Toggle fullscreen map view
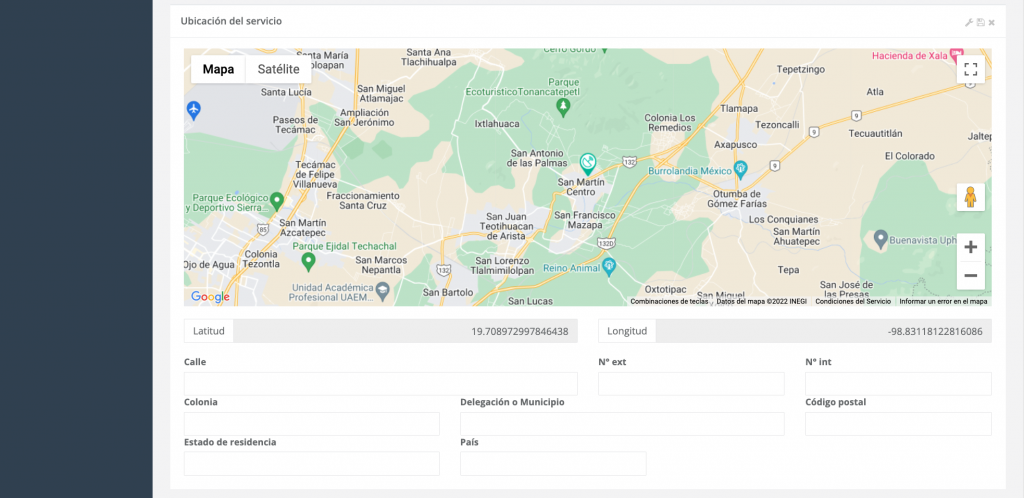This screenshot has height=498, width=1024. [x=970, y=69]
